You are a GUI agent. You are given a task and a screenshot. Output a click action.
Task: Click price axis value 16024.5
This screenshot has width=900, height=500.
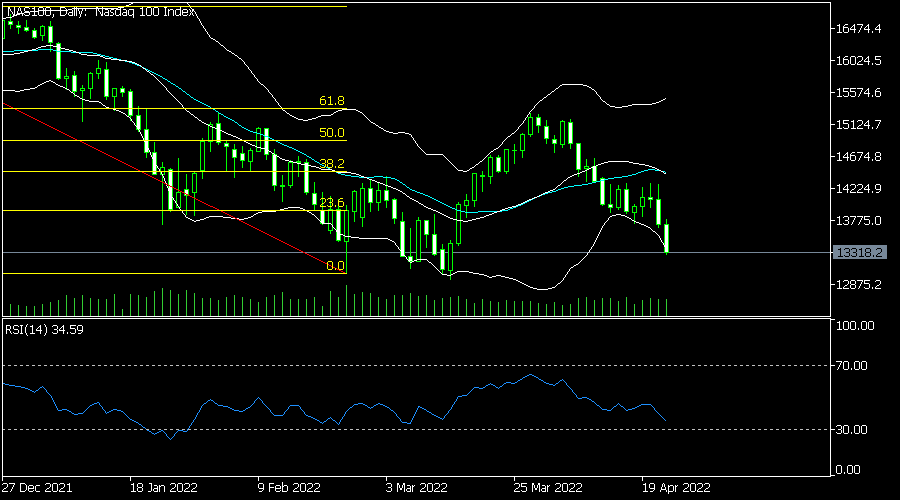tap(858, 61)
